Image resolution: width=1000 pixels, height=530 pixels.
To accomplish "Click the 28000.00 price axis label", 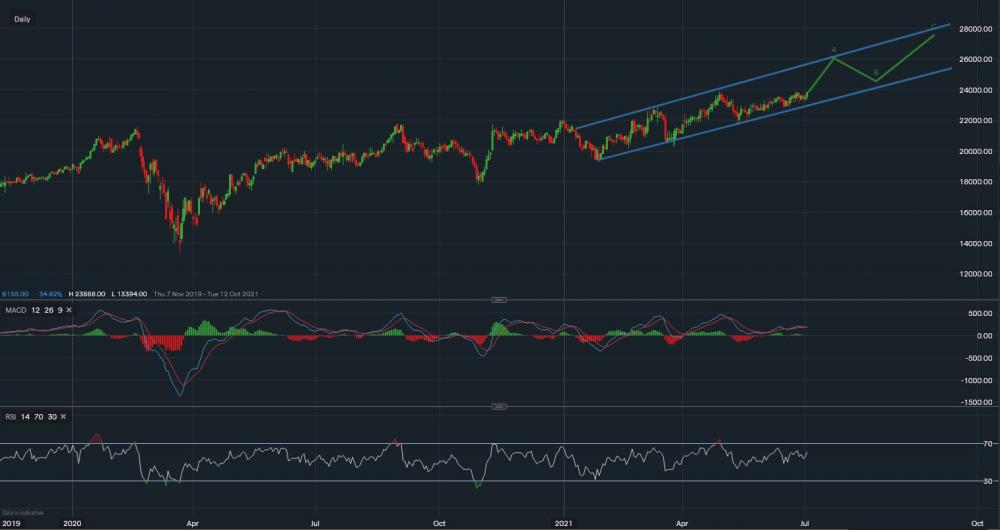I will [x=974, y=28].
